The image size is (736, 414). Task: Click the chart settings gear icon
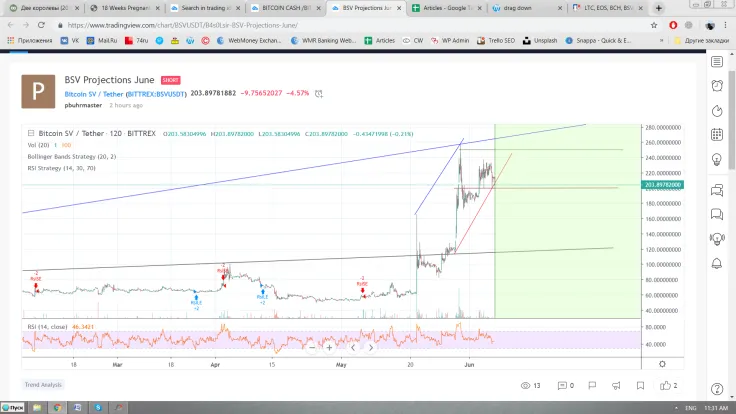point(662,364)
